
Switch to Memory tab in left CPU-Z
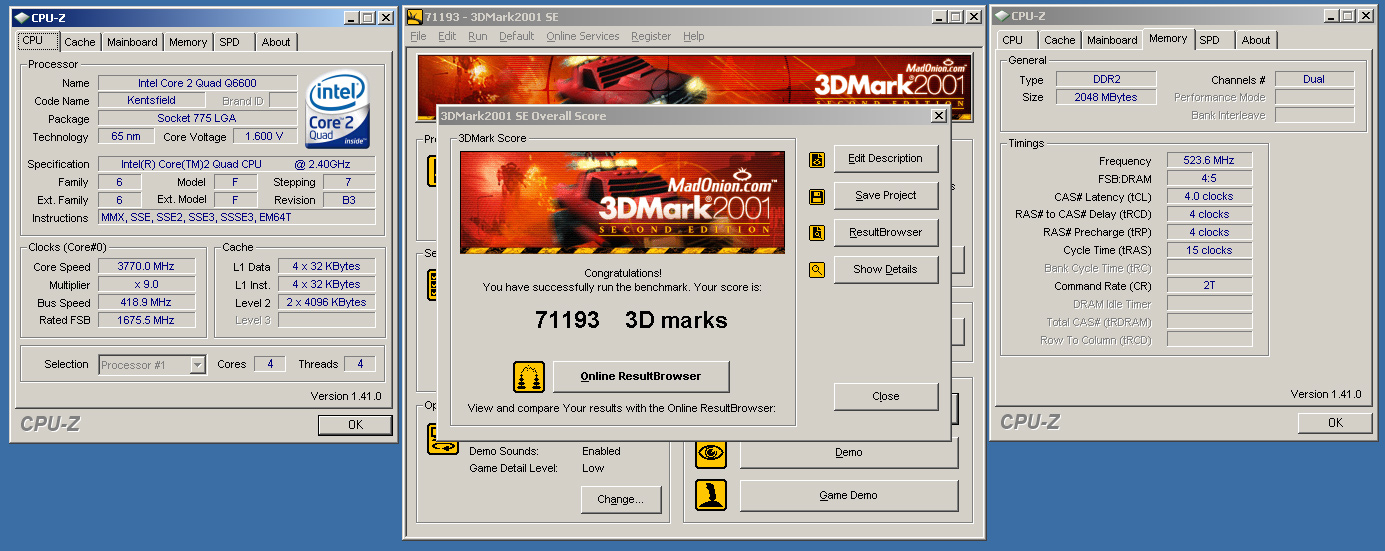(188, 42)
